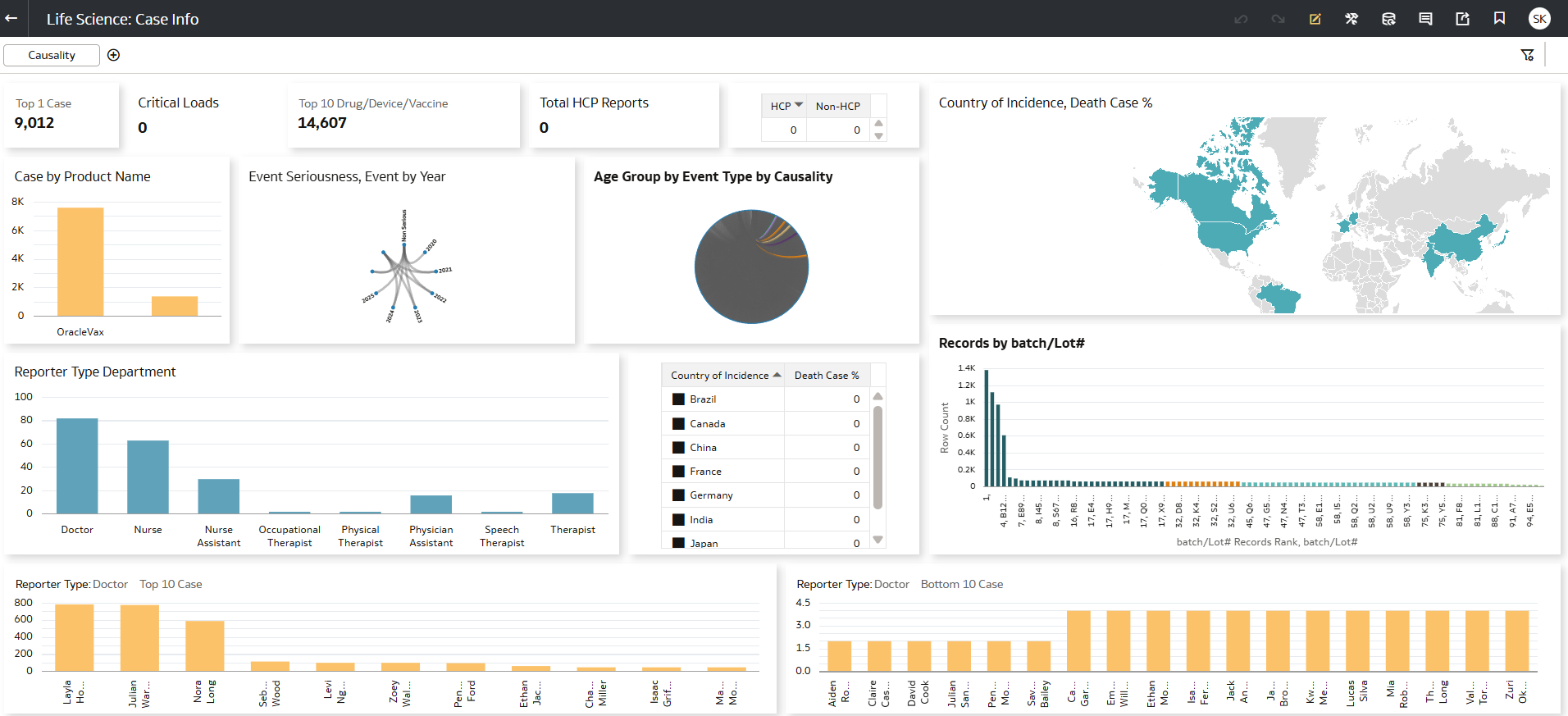Open the developer tools wrench icon
Viewport: 1568px width, 716px height.
pyautogui.click(x=1351, y=19)
